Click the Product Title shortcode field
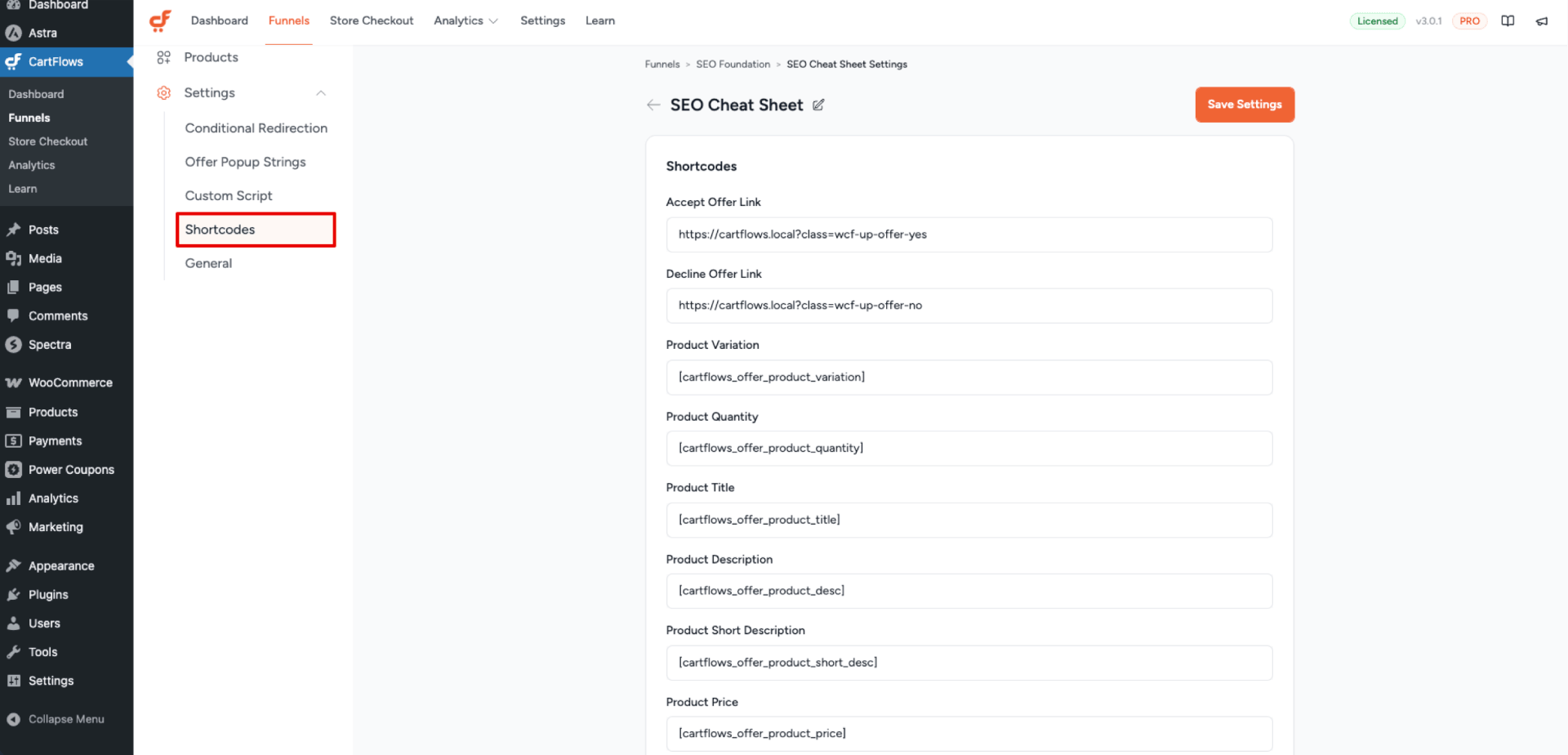 click(969, 520)
